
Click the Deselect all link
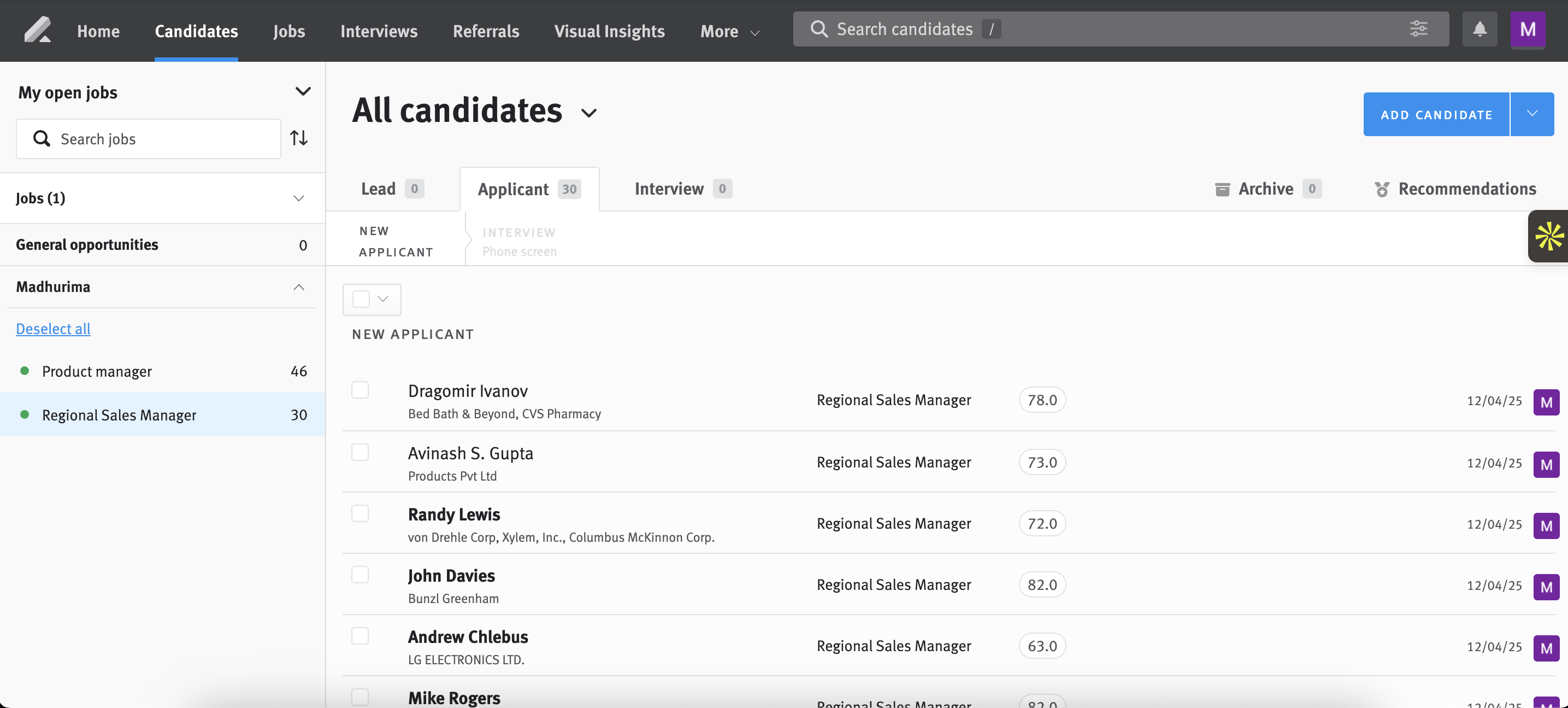(x=53, y=329)
